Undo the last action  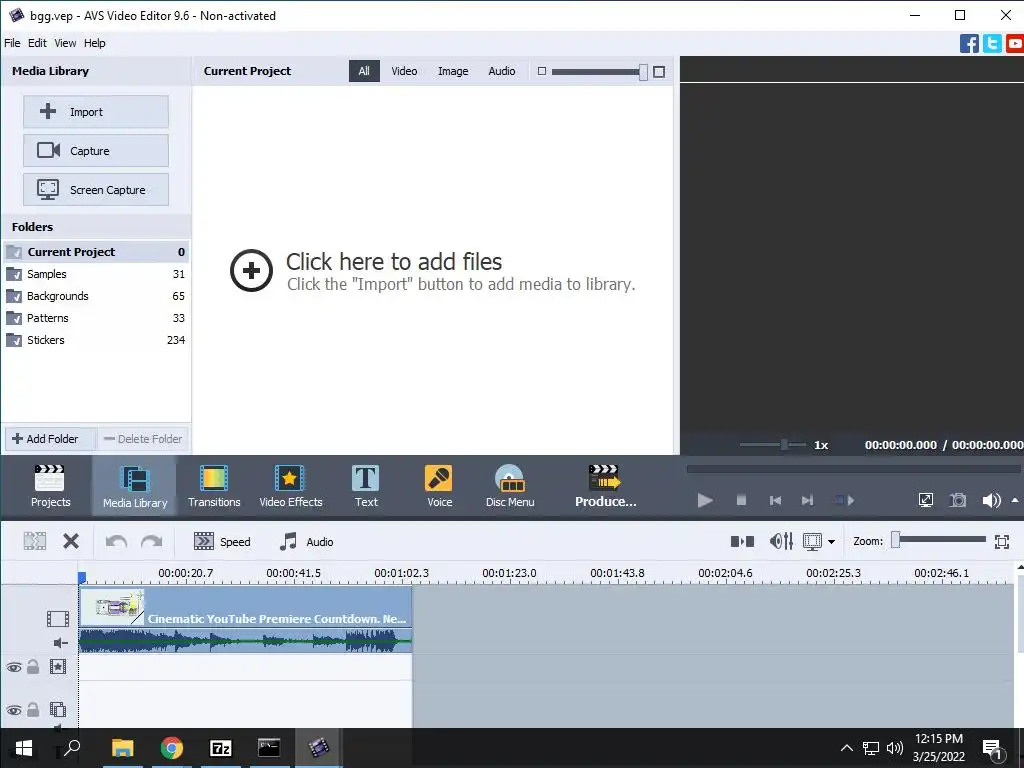(x=116, y=541)
